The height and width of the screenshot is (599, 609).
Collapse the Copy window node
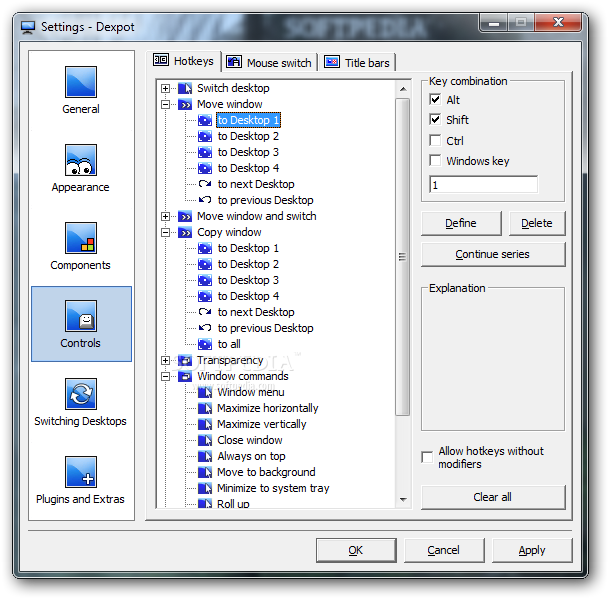pos(165,232)
